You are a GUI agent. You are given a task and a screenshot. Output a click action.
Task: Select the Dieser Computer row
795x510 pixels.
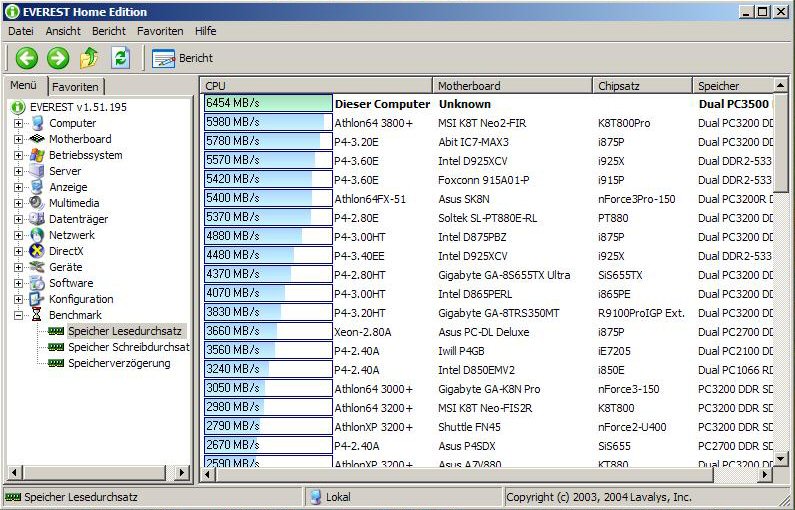[x=489, y=103]
